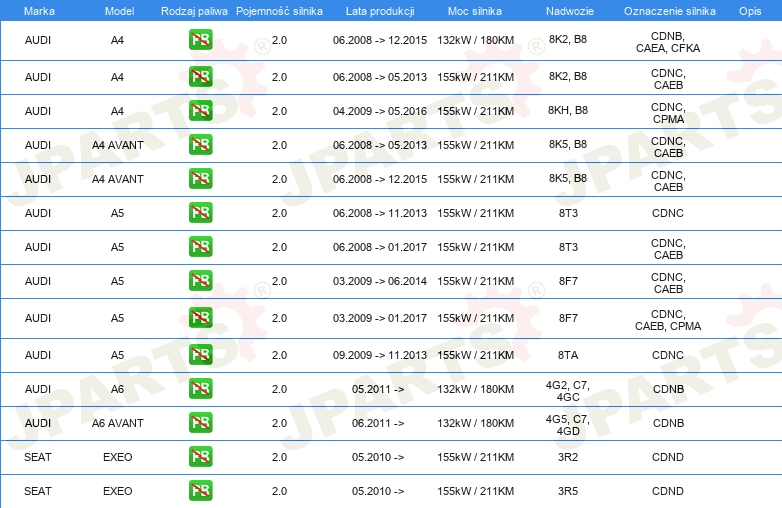Click fuel icon in A5 8F7 row ending 01.2017
This screenshot has height=508, width=782.
[x=200, y=318]
